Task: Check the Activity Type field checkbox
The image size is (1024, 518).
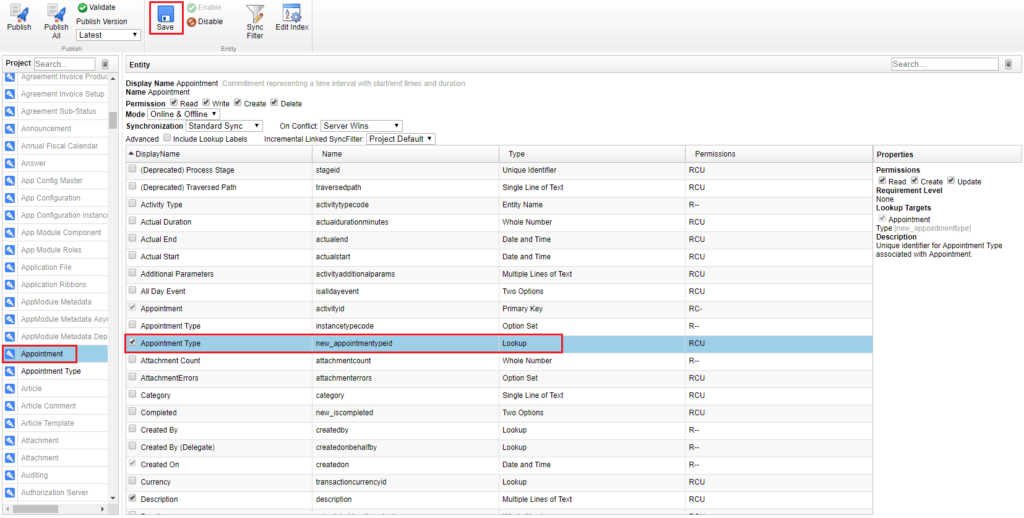Action: (133, 204)
